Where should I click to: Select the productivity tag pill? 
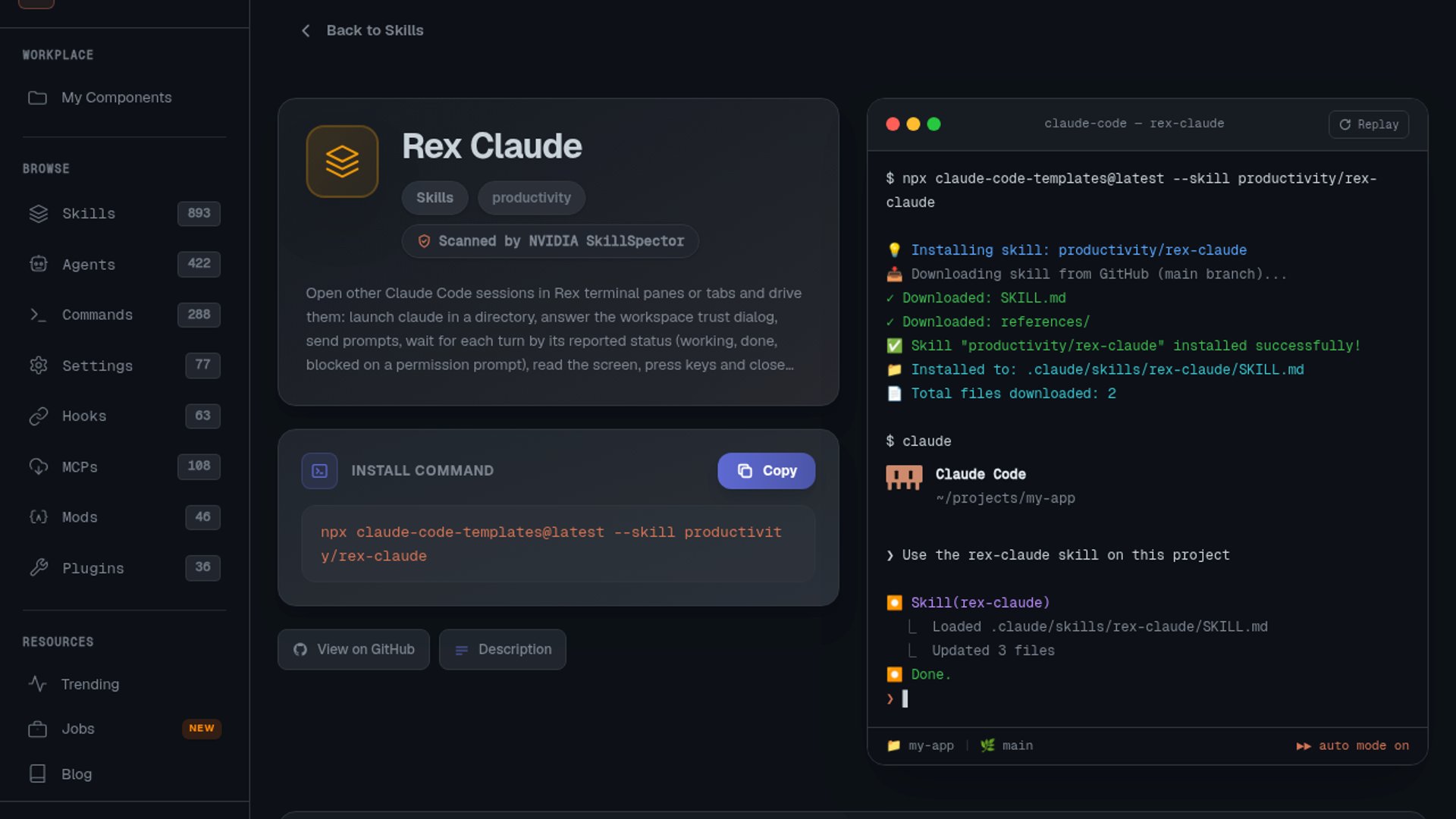coord(531,198)
